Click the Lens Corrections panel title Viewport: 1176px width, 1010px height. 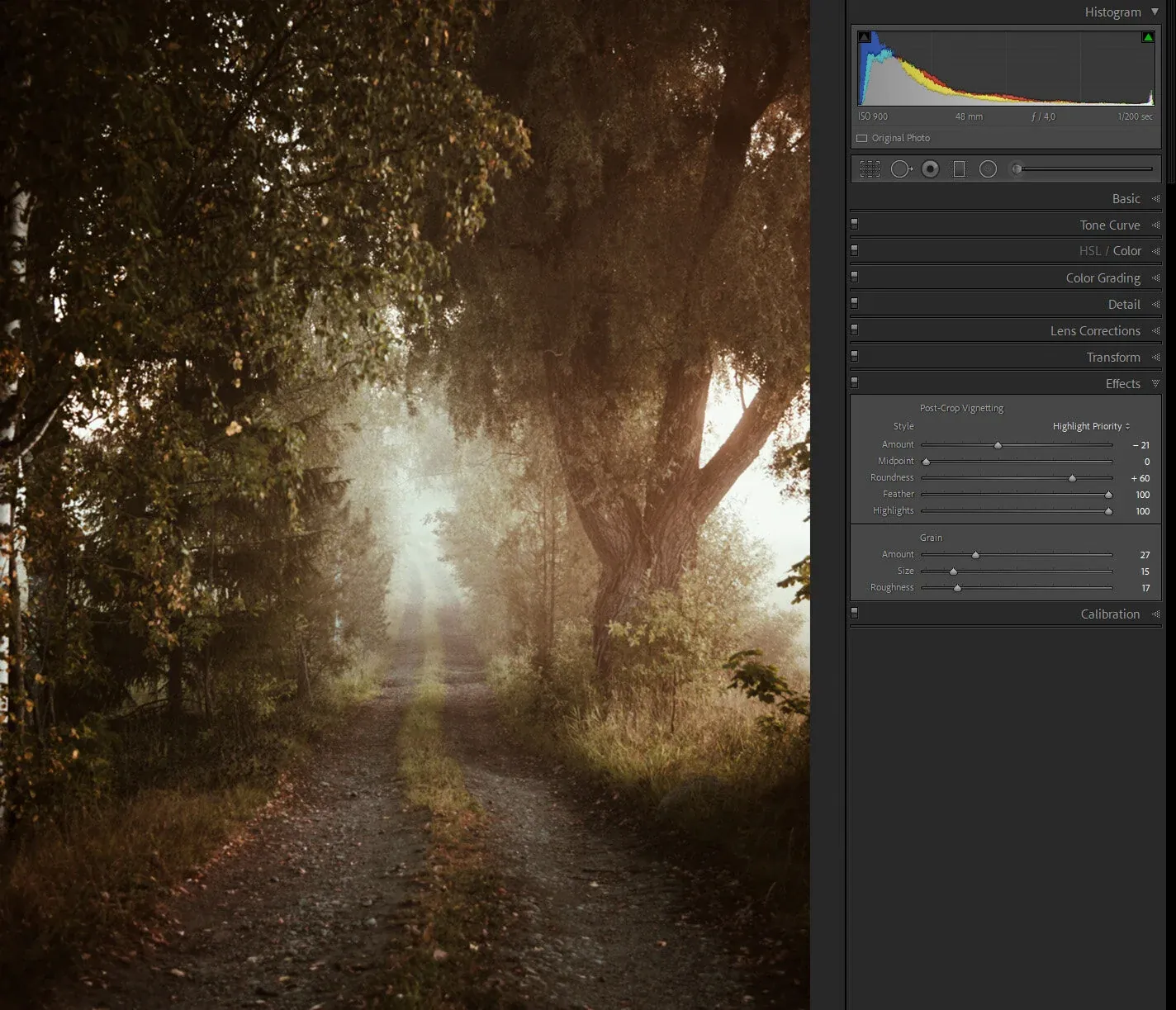tap(1095, 331)
